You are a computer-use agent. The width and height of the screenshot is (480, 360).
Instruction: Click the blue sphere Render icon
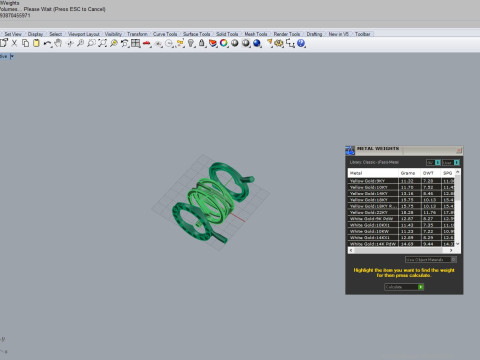pyautogui.click(x=257, y=43)
